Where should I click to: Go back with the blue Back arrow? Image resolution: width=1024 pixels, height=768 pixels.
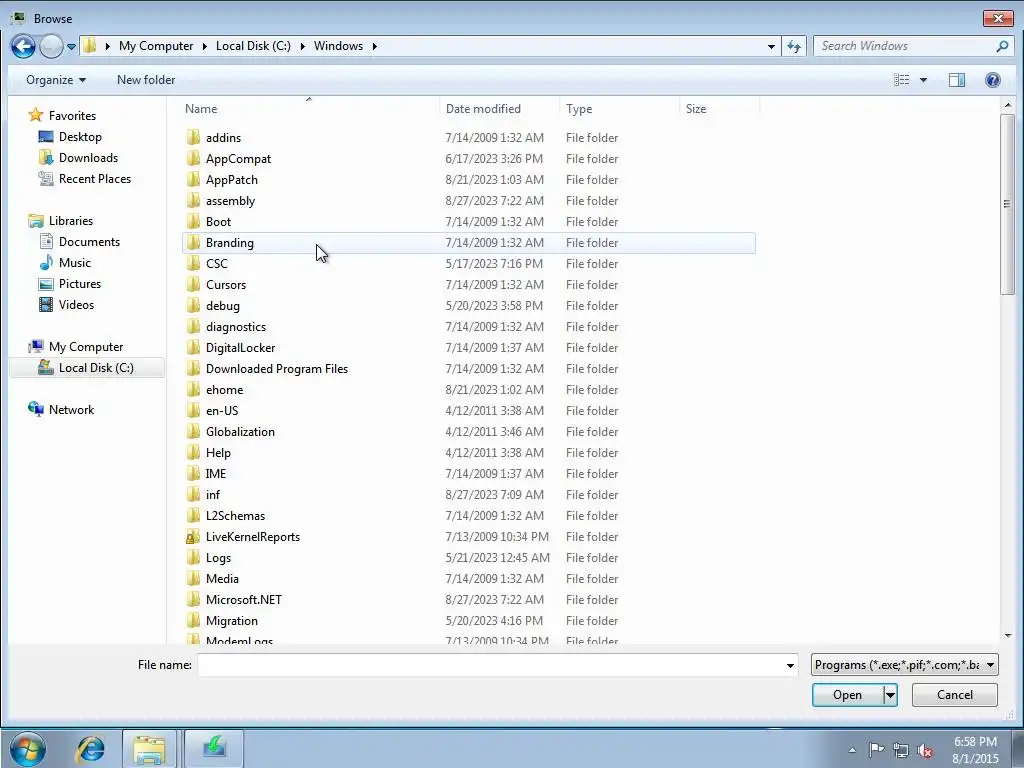point(23,46)
